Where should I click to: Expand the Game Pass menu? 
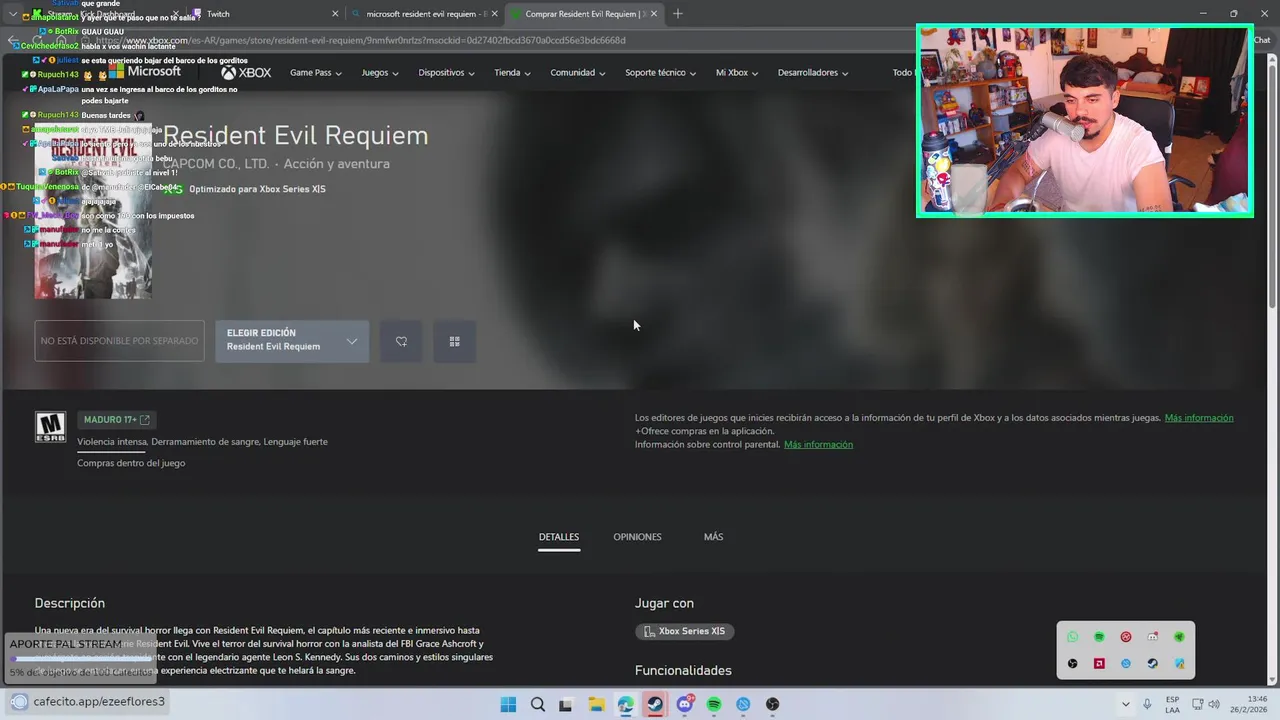tap(315, 73)
